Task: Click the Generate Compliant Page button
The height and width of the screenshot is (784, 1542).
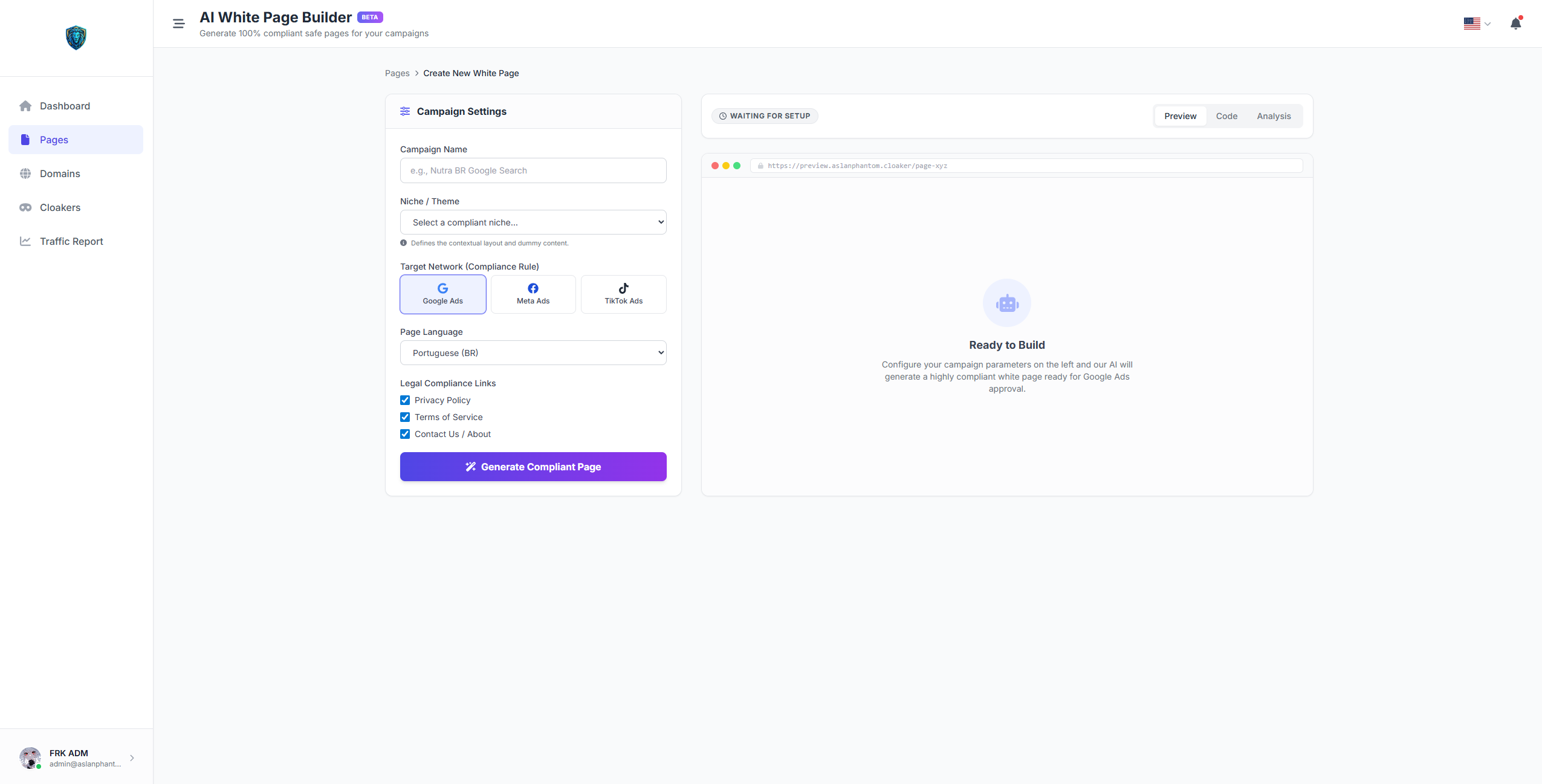Action: 533,466
